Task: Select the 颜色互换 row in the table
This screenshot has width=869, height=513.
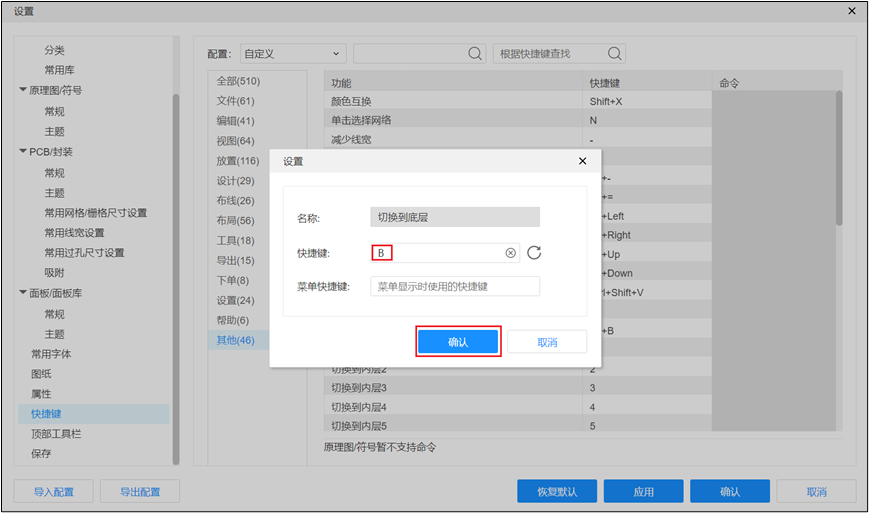Action: click(518, 101)
